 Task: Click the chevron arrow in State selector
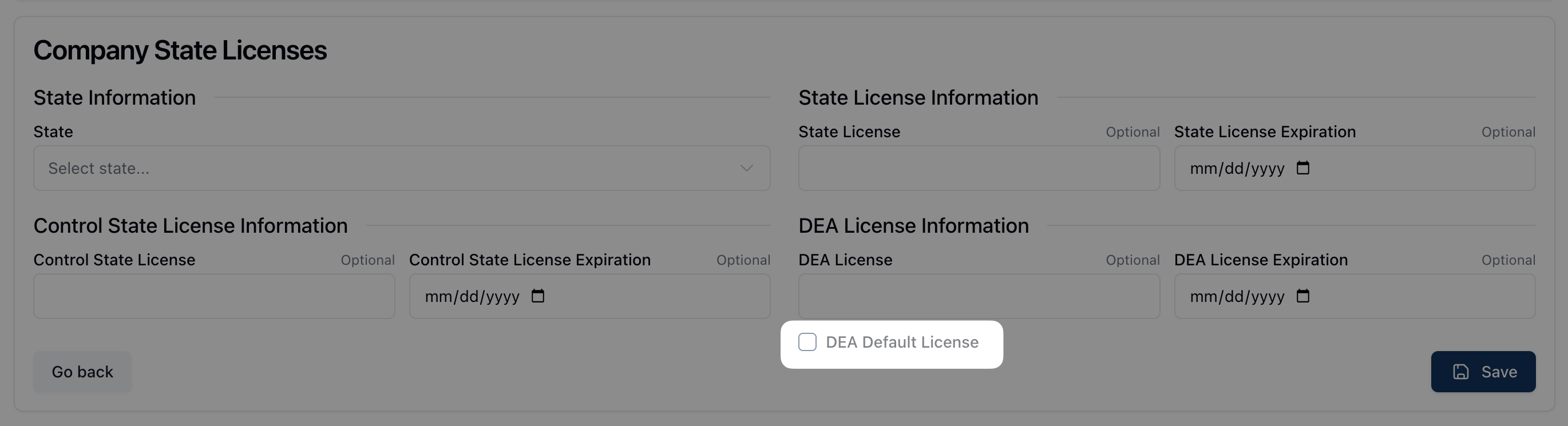click(746, 168)
